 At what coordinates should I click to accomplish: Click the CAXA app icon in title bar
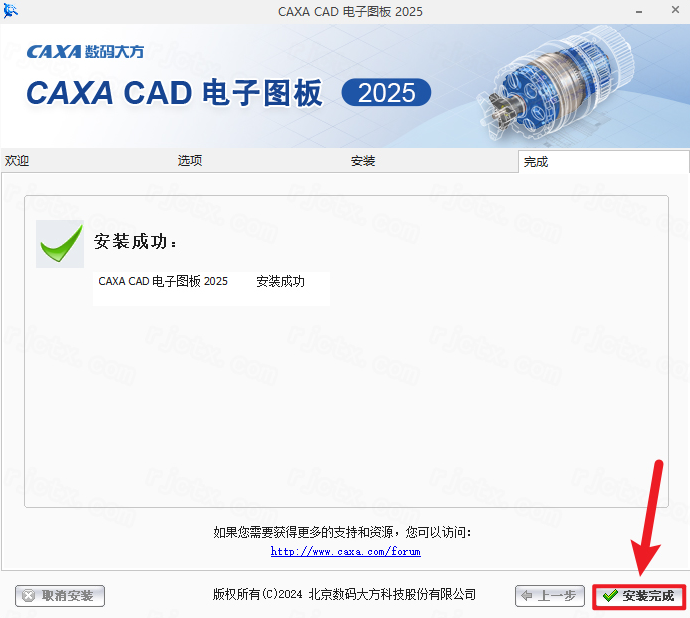pos(10,11)
